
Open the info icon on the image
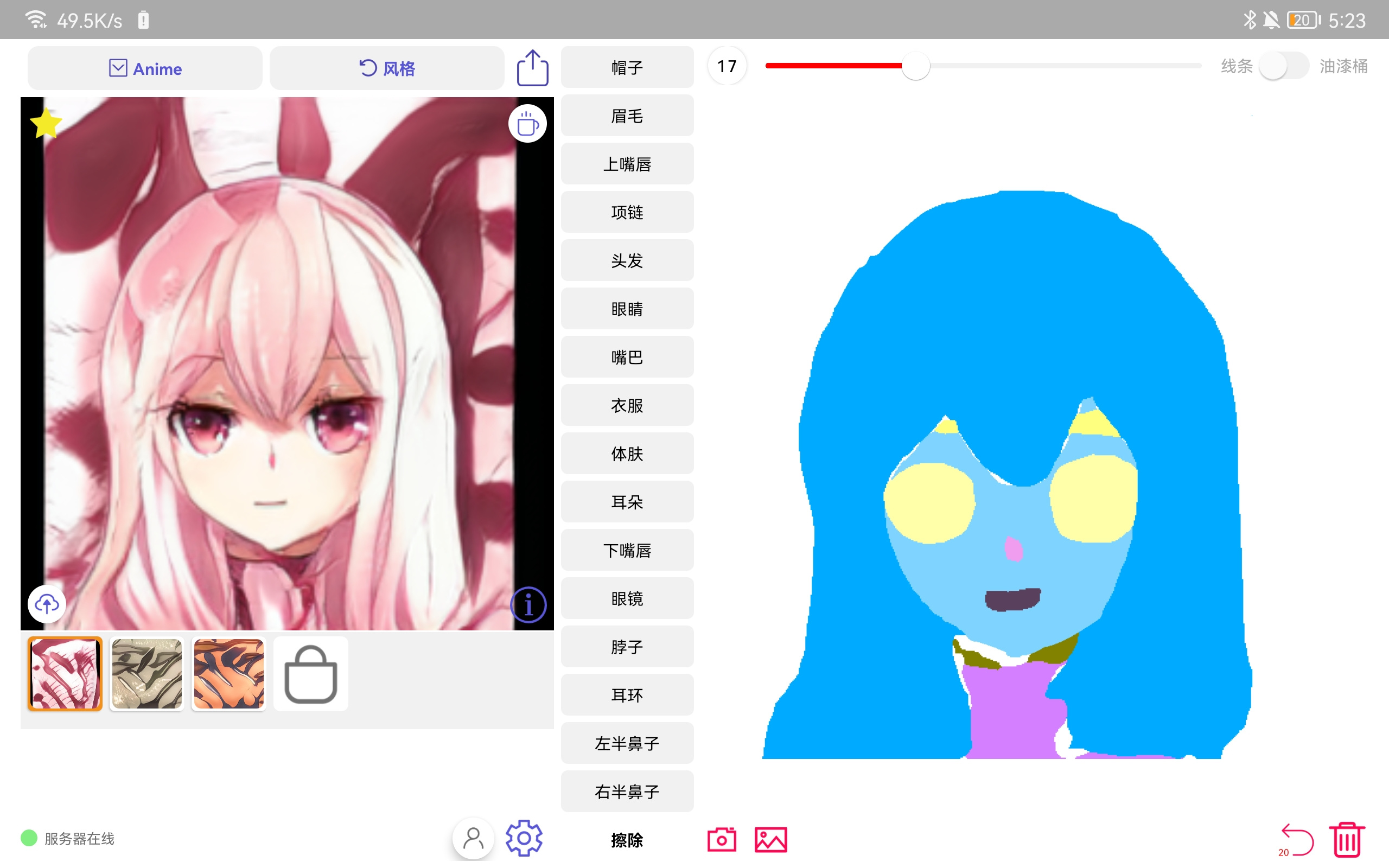[x=528, y=604]
